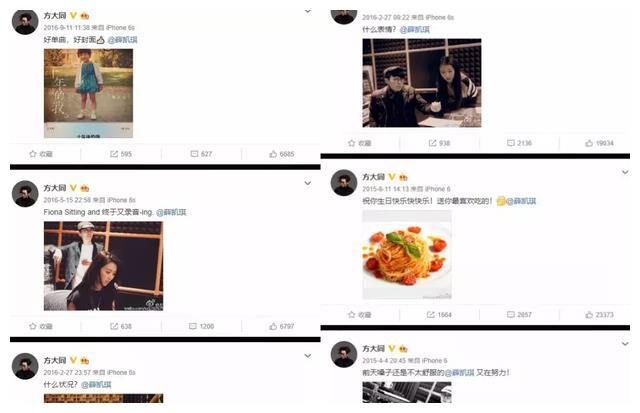
Task: Open comments on the post with 627 comments
Action: (201, 154)
